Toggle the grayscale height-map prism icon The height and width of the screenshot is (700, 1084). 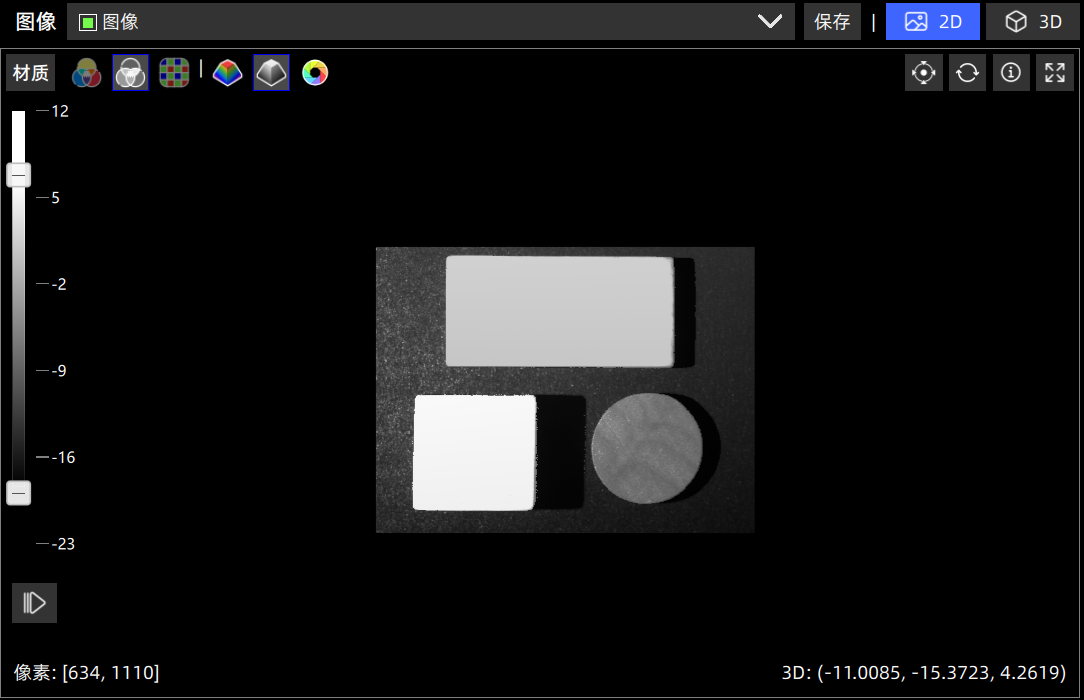click(x=271, y=73)
